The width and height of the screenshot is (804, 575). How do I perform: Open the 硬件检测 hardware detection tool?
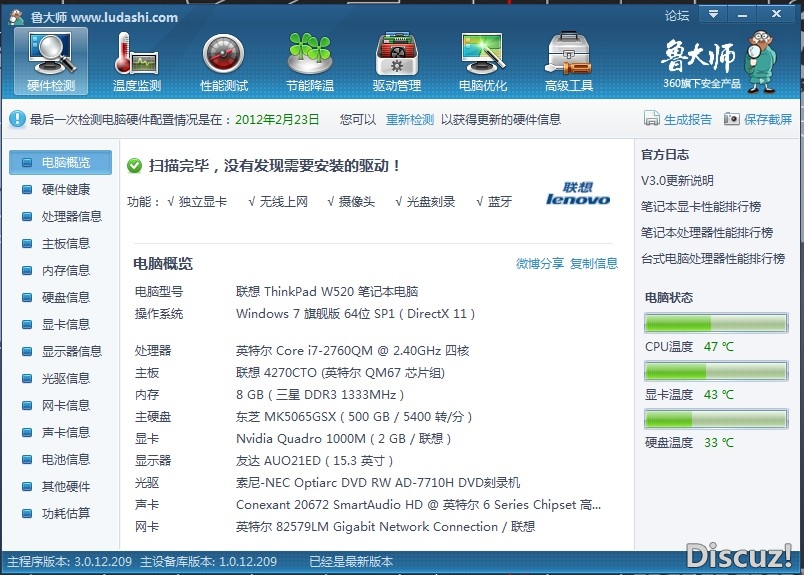tap(51, 61)
